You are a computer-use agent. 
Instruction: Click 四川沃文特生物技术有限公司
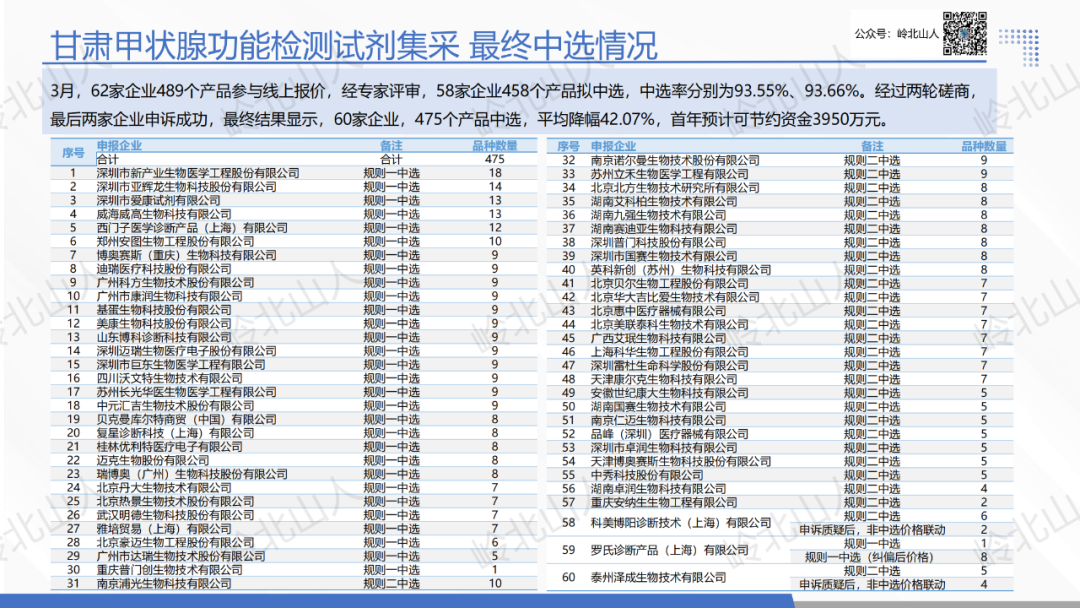(x=169, y=378)
